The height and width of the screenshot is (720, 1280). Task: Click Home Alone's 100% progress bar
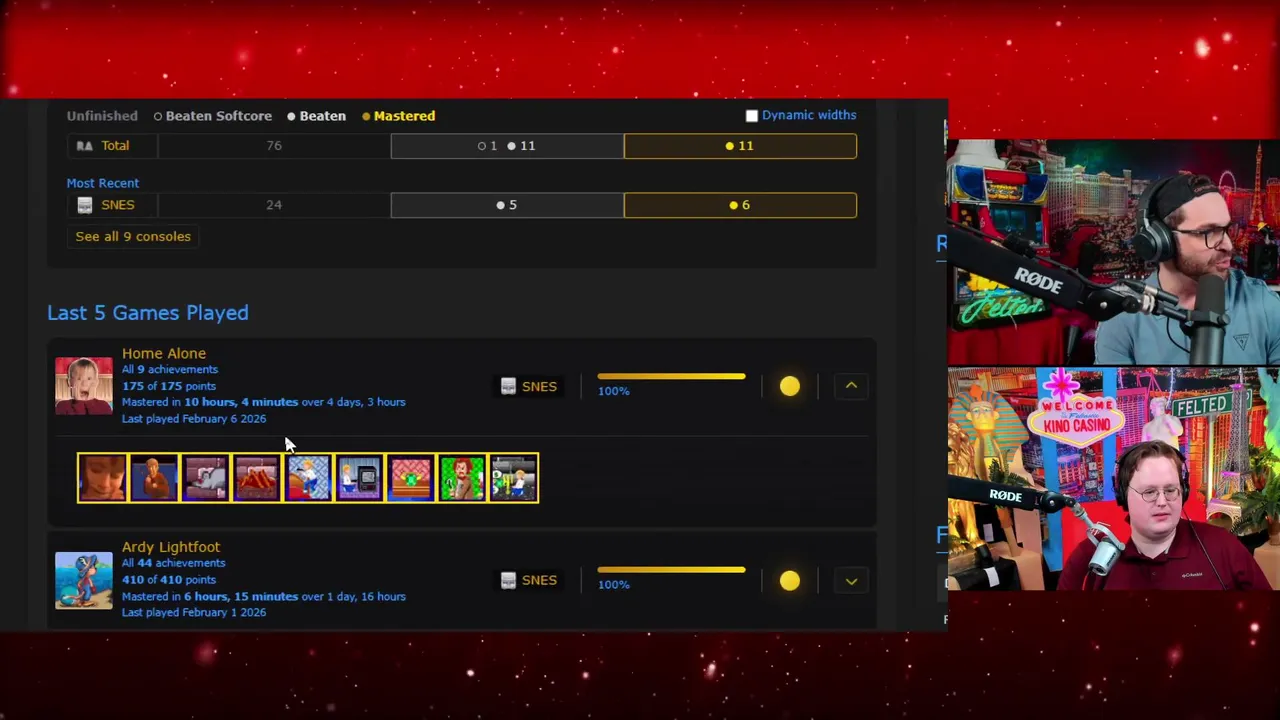pyautogui.click(x=671, y=377)
